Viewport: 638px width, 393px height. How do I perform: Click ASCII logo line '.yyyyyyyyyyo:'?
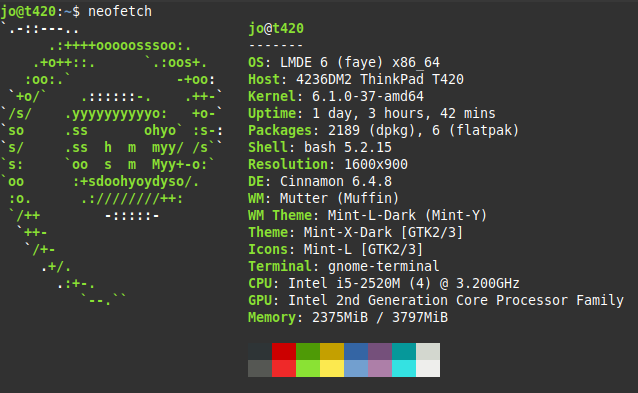coord(116,114)
